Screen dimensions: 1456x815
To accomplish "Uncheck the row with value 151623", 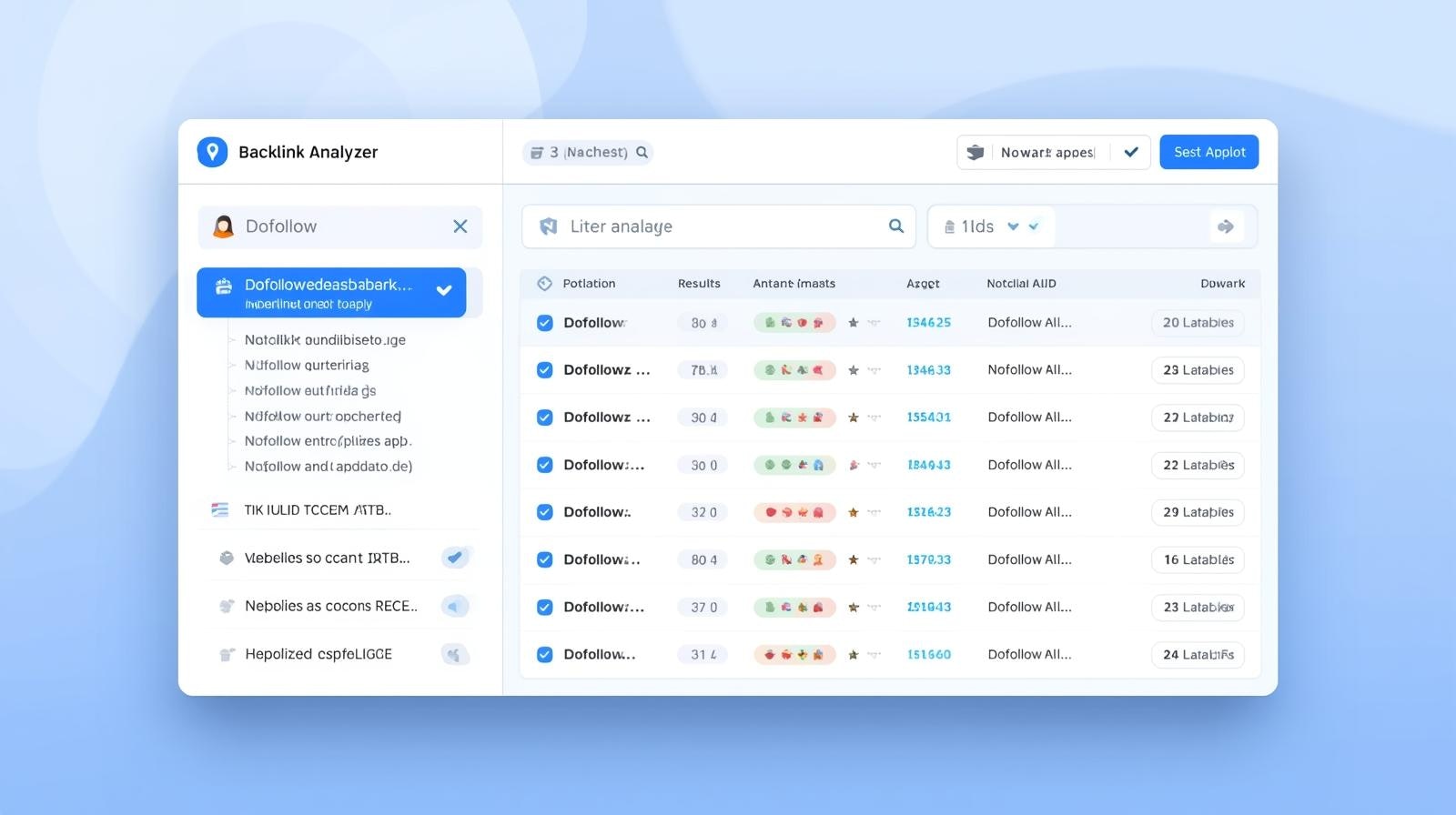I will pyautogui.click(x=544, y=512).
